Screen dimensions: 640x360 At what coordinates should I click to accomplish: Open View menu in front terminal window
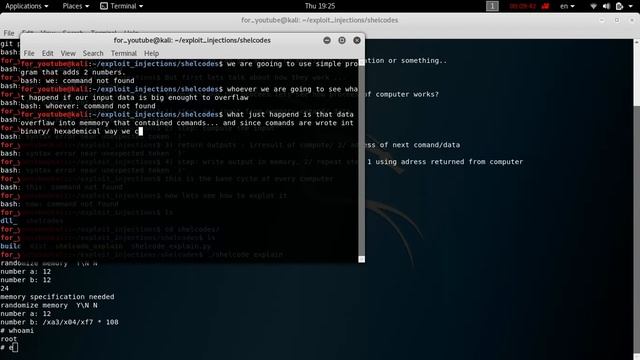(68, 53)
